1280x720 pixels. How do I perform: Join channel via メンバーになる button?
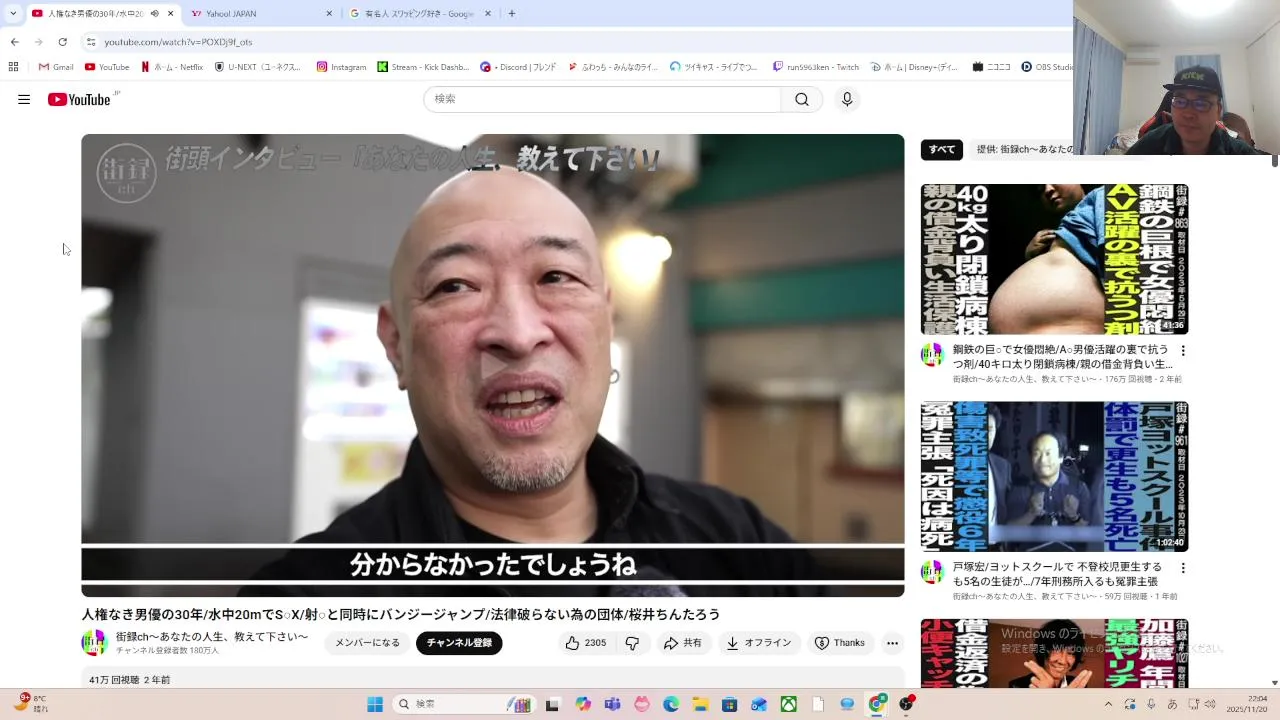pos(367,643)
